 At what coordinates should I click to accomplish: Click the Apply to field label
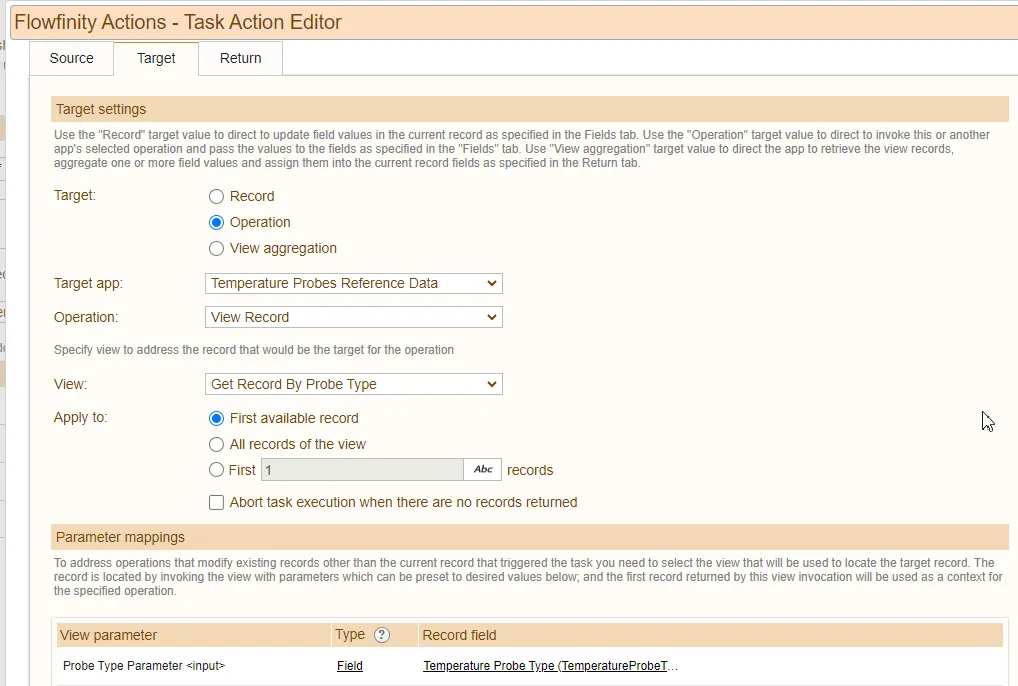[81, 417]
